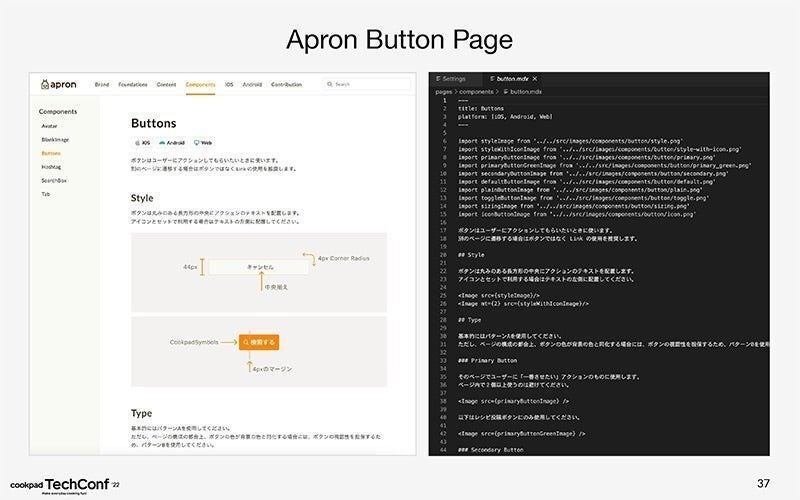This screenshot has width=800, height=500.
Task: Click the Type section heading
Action: point(141,413)
